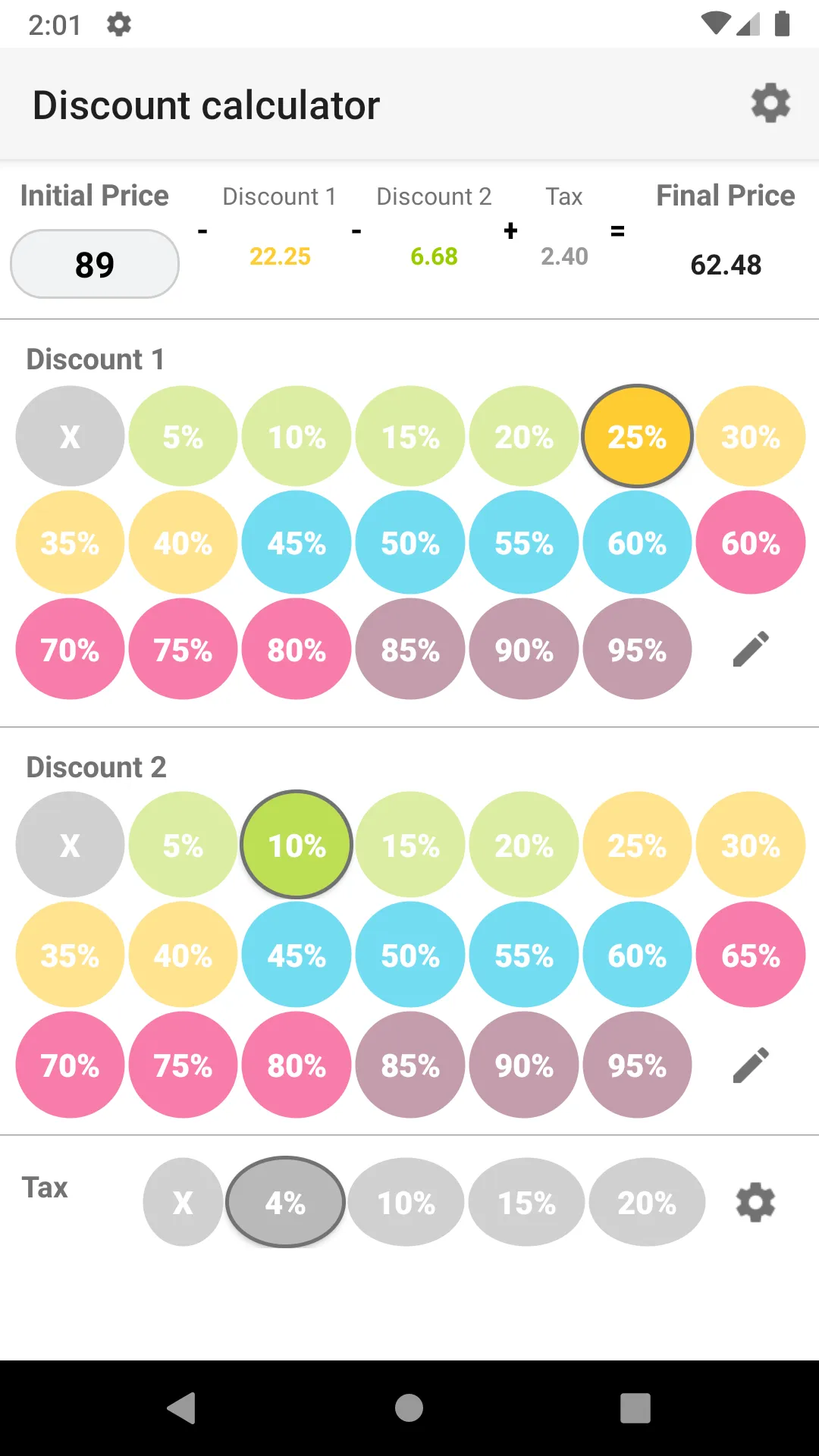This screenshot has width=819, height=1456.
Task: Select 15% in Discount 2
Action: (410, 845)
